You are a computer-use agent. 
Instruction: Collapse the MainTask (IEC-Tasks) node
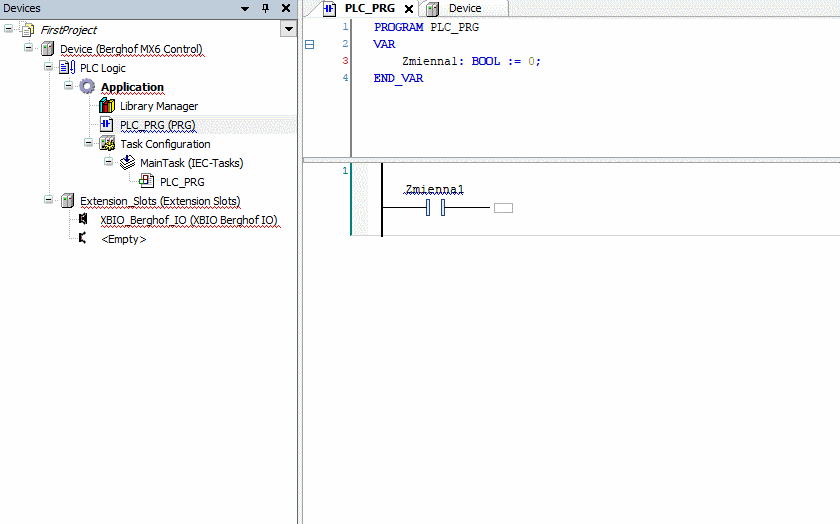pyautogui.click(x=108, y=161)
